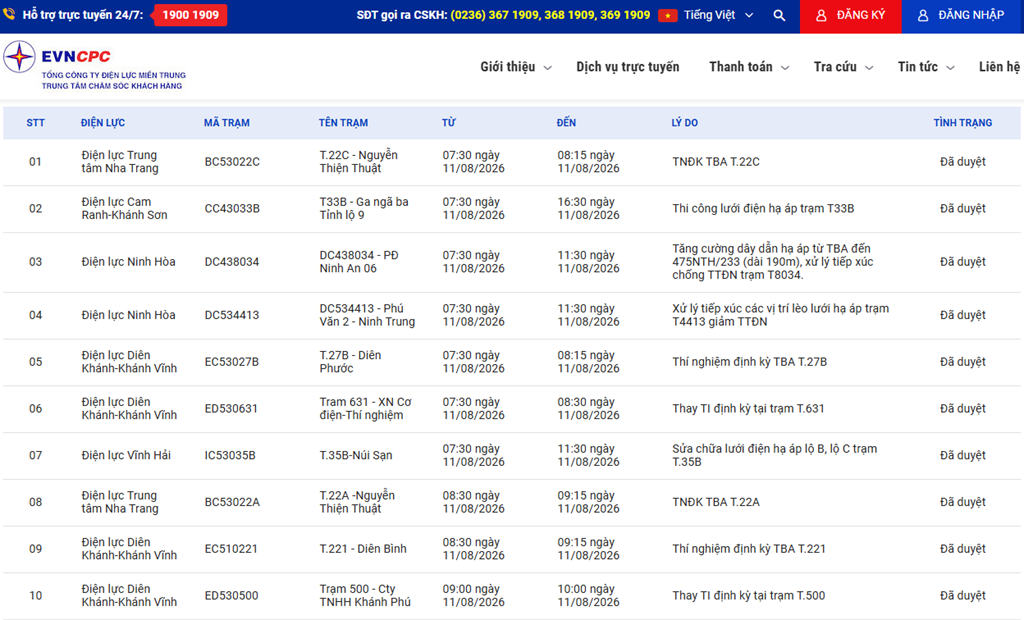Click end time 16:30 ngày 11/08/2026
Screen dimensions: 1024x620
[588, 209]
